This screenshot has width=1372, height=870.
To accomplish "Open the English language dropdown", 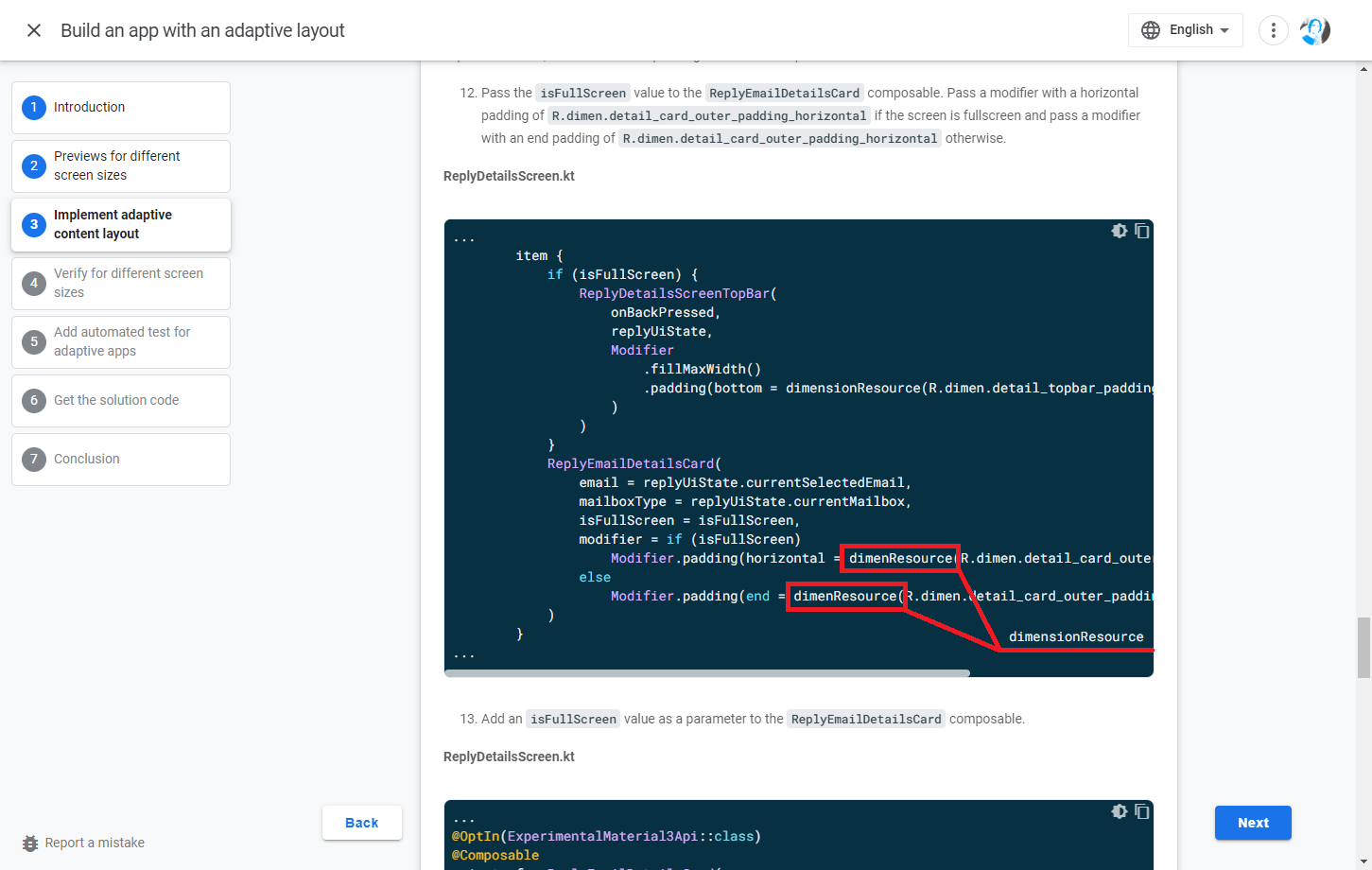I will point(1186,30).
